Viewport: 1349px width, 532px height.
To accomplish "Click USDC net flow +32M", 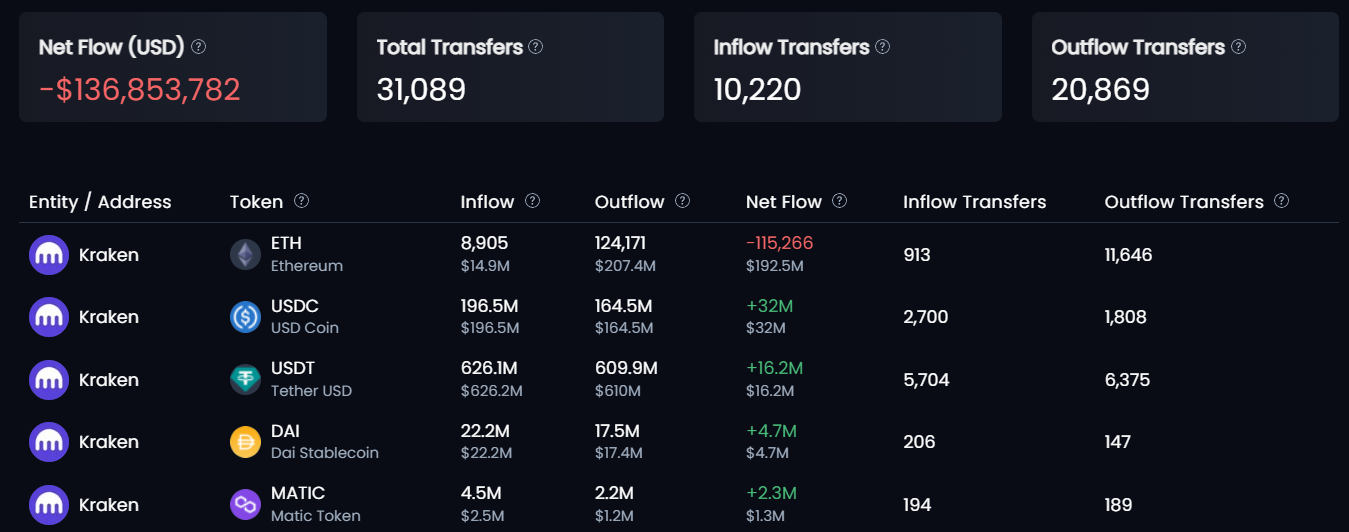I will click(x=770, y=306).
